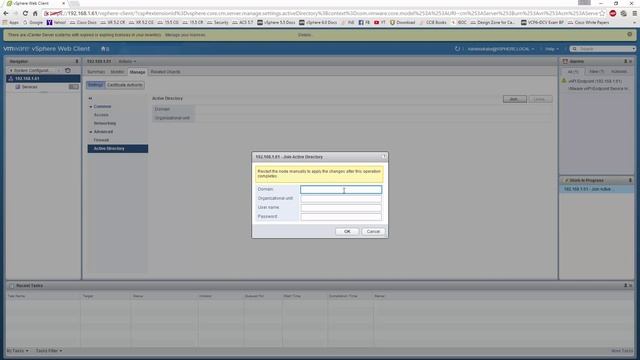Switch to the Related Objects tab
640x360 pixels.
[165, 72]
